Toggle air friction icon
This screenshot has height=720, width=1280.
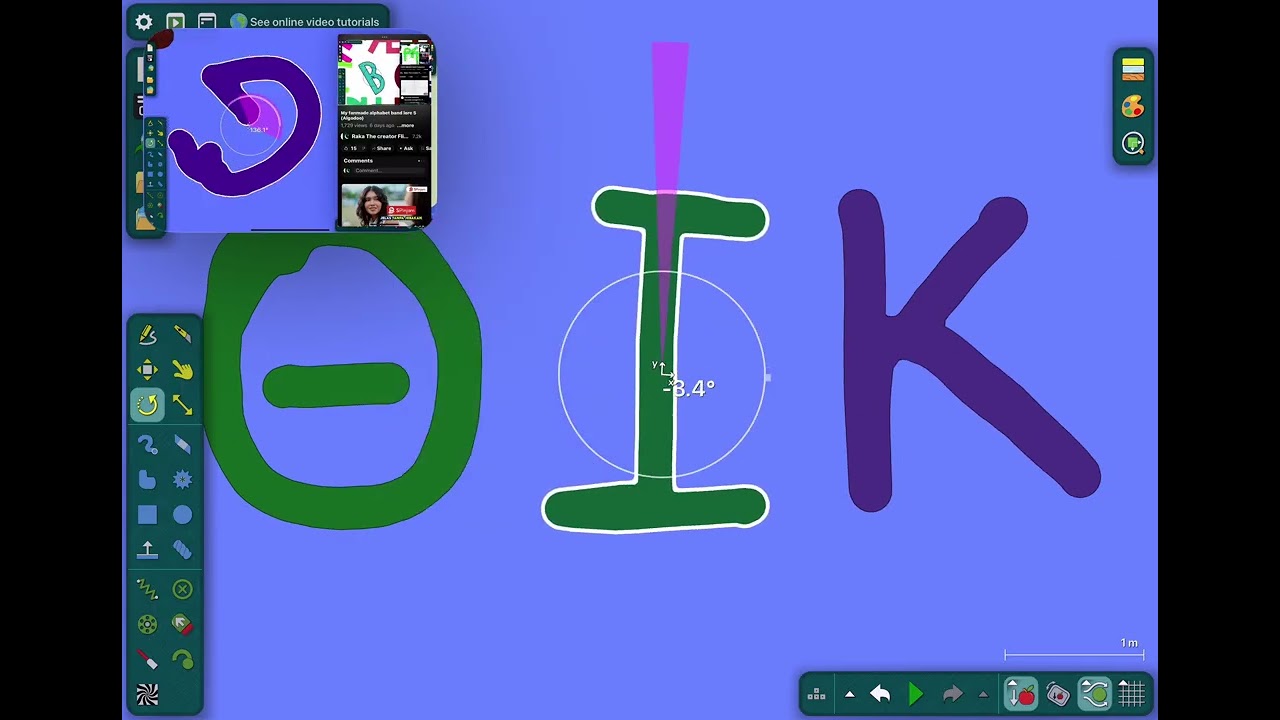point(1095,694)
